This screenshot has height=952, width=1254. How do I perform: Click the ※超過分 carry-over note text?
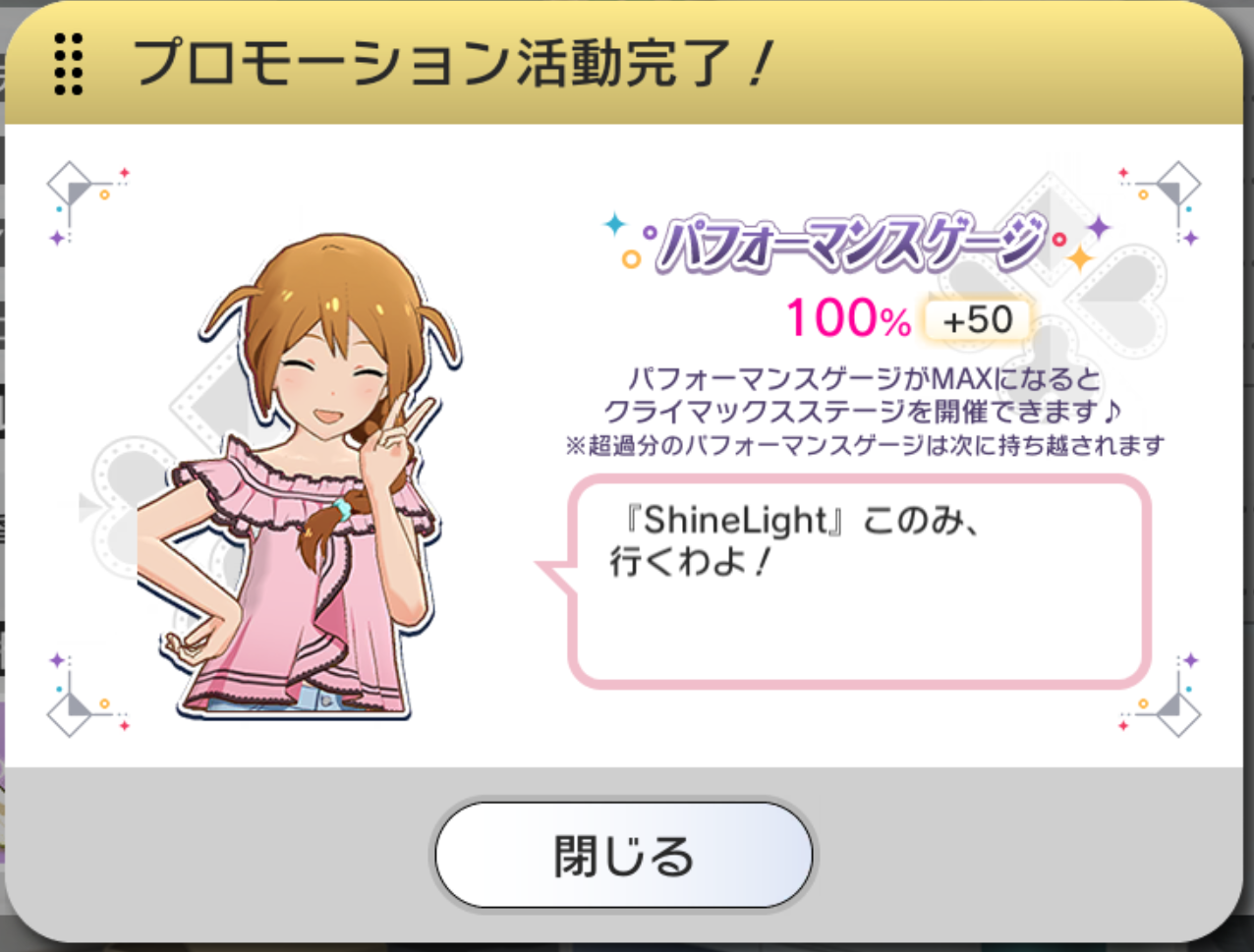tap(864, 445)
